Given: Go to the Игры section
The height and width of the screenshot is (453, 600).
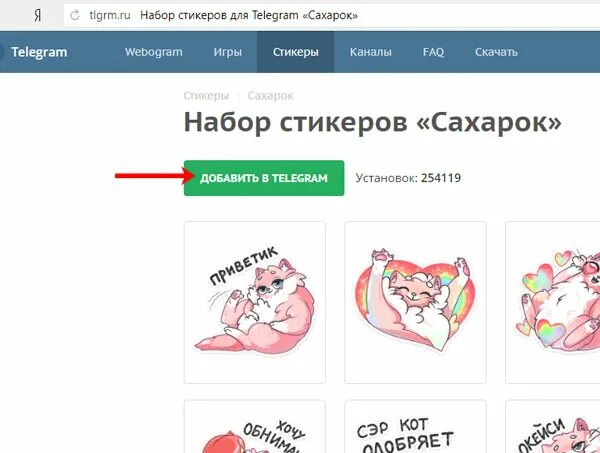Looking at the screenshot, I should pyautogui.click(x=228, y=52).
